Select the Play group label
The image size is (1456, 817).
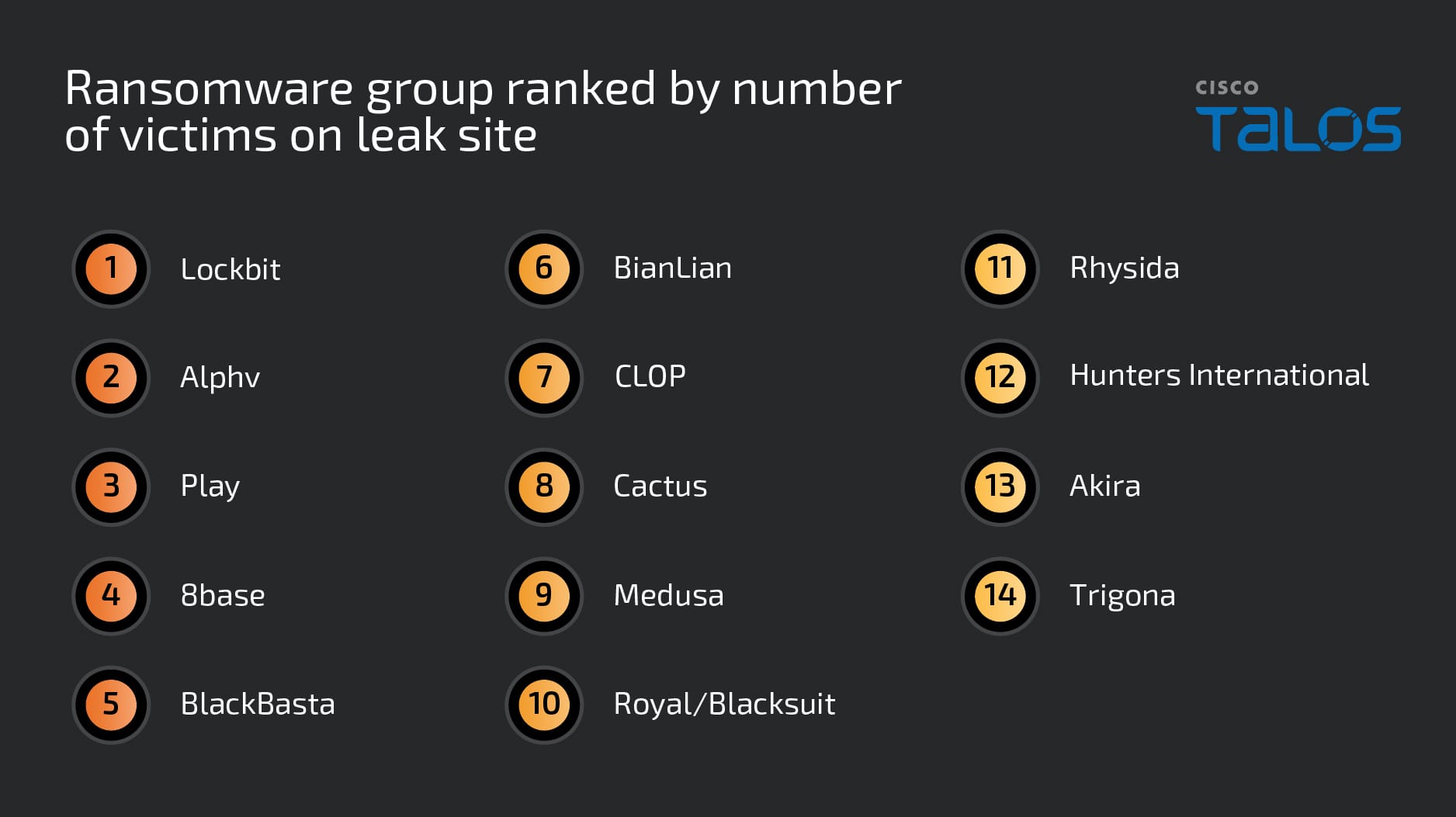click(x=210, y=486)
